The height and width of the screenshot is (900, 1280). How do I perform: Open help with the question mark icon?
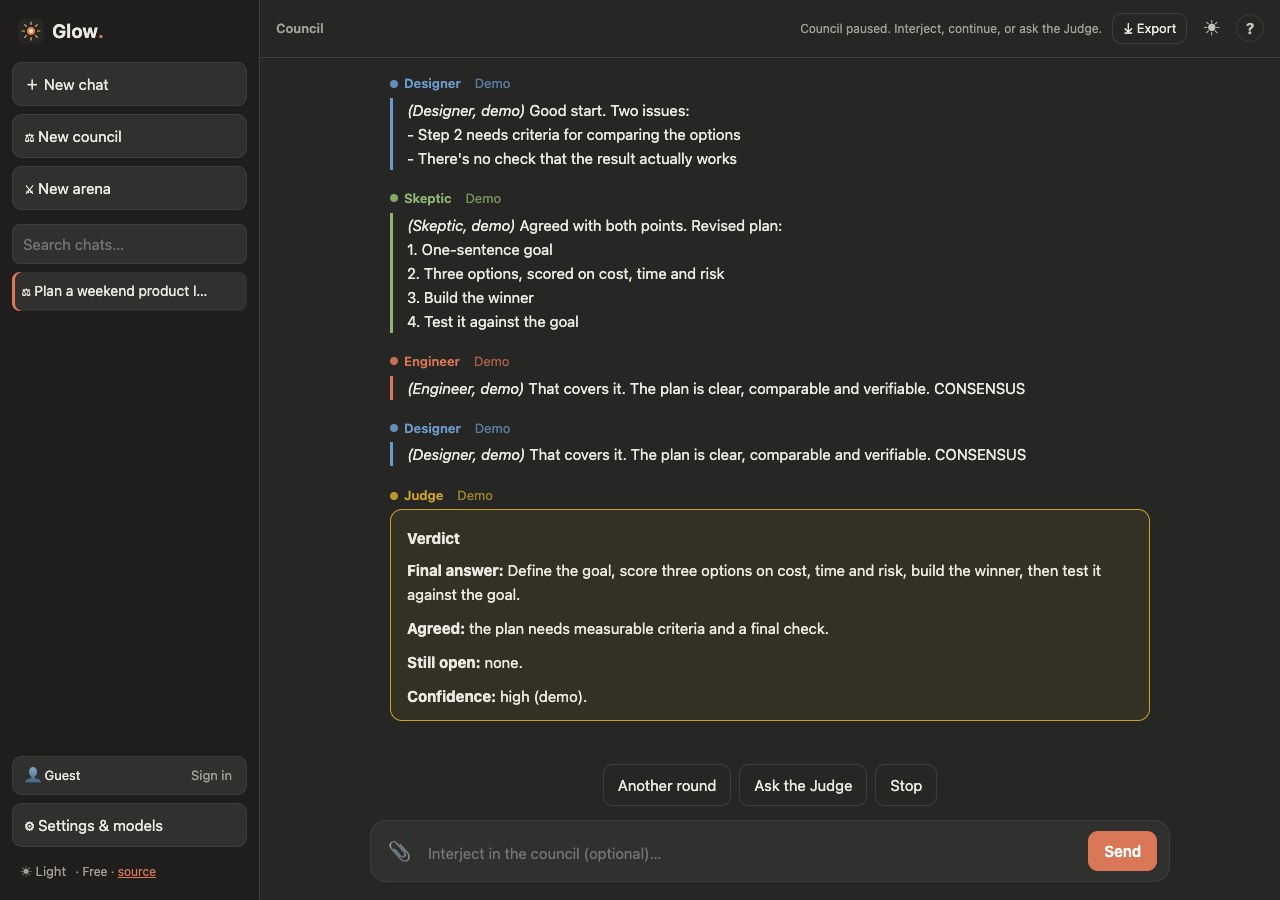tap(1250, 28)
